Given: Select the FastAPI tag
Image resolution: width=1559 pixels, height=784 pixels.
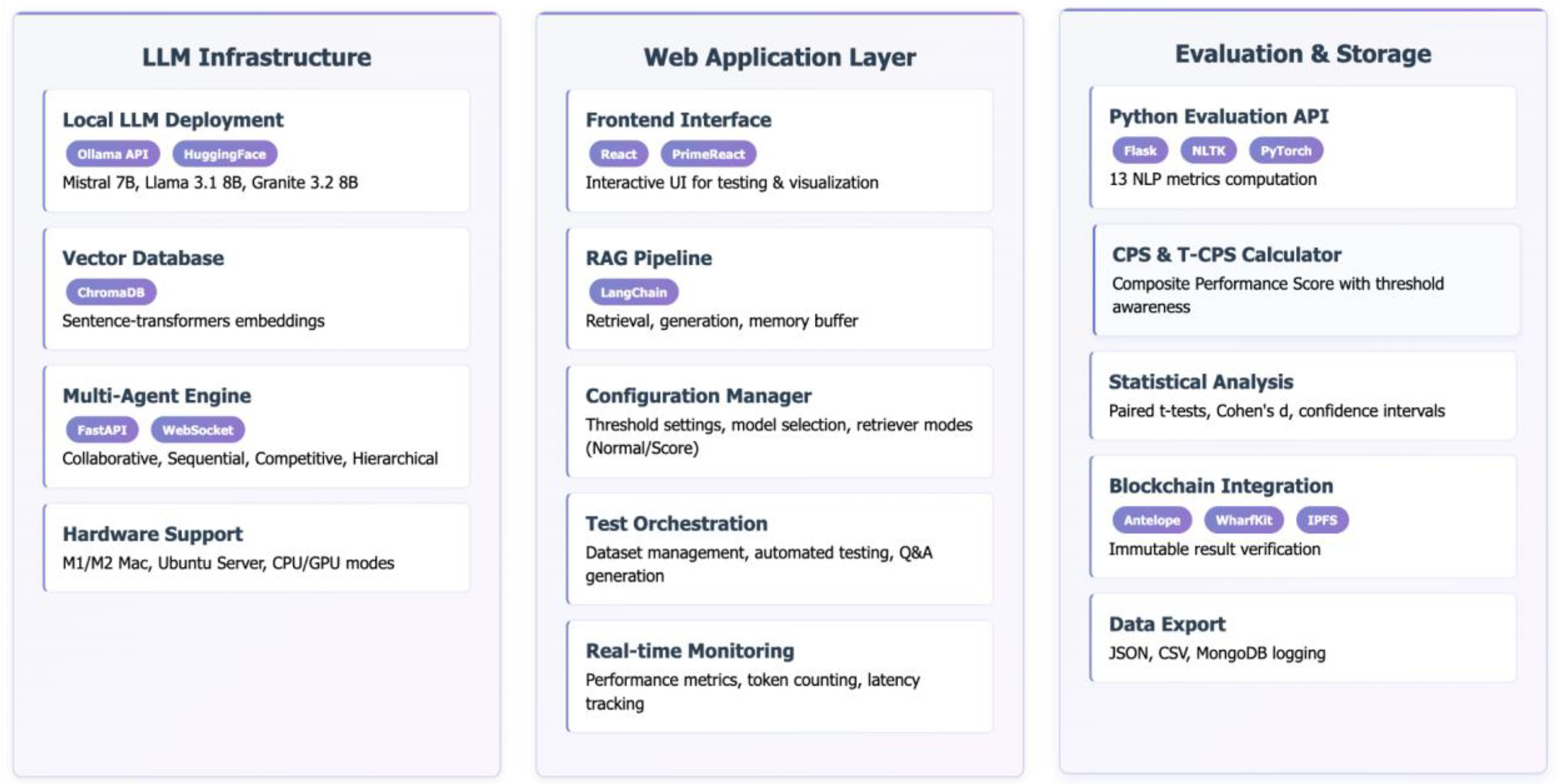Looking at the screenshot, I should tap(102, 430).
